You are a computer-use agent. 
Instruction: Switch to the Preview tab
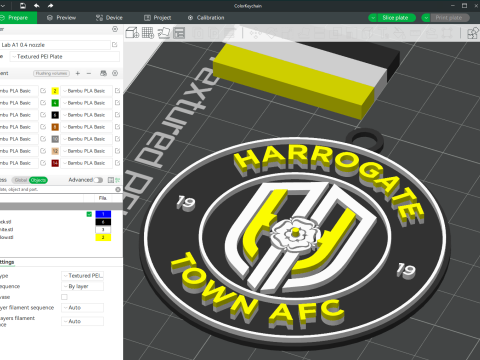pyautogui.click(x=62, y=18)
